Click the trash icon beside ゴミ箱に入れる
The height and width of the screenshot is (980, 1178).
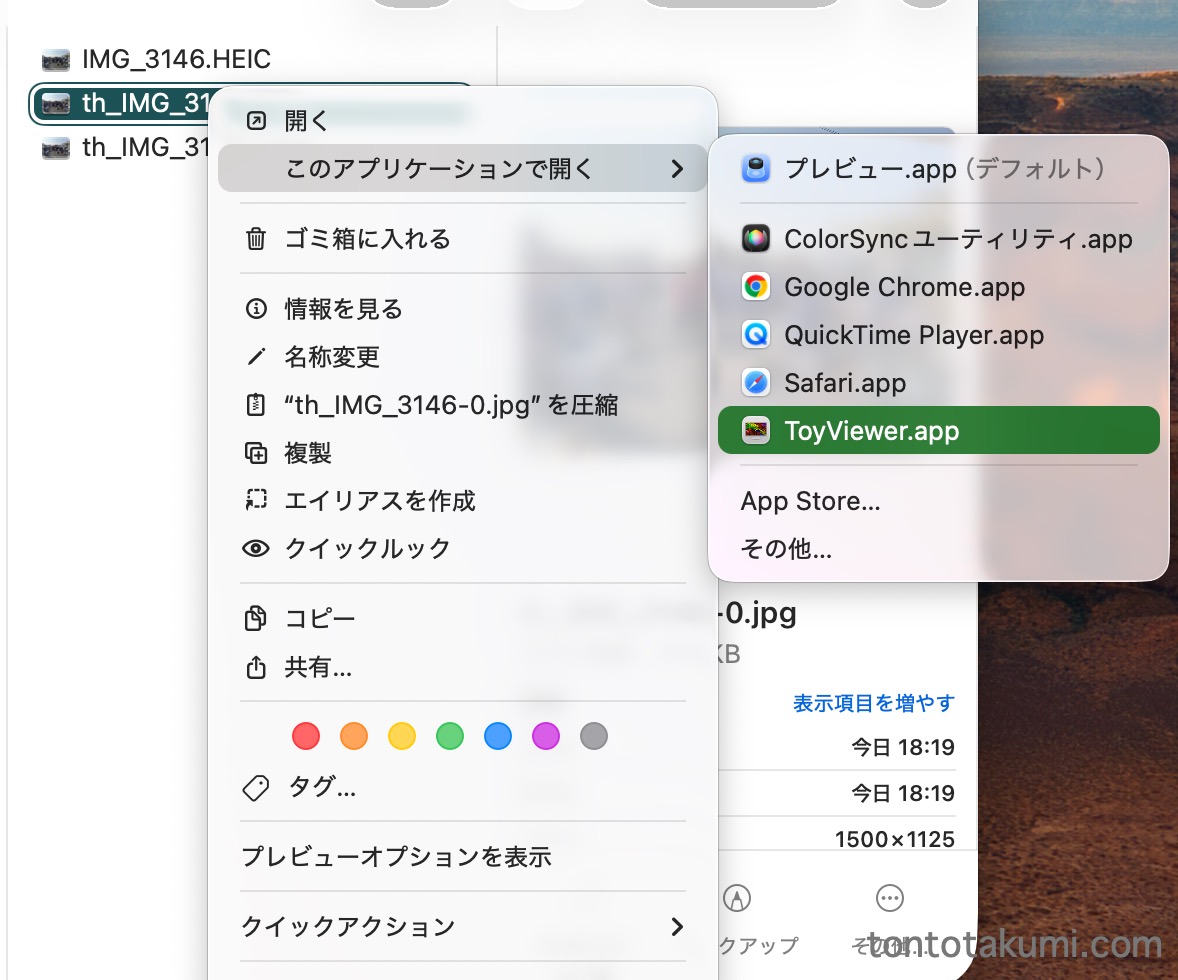[256, 239]
